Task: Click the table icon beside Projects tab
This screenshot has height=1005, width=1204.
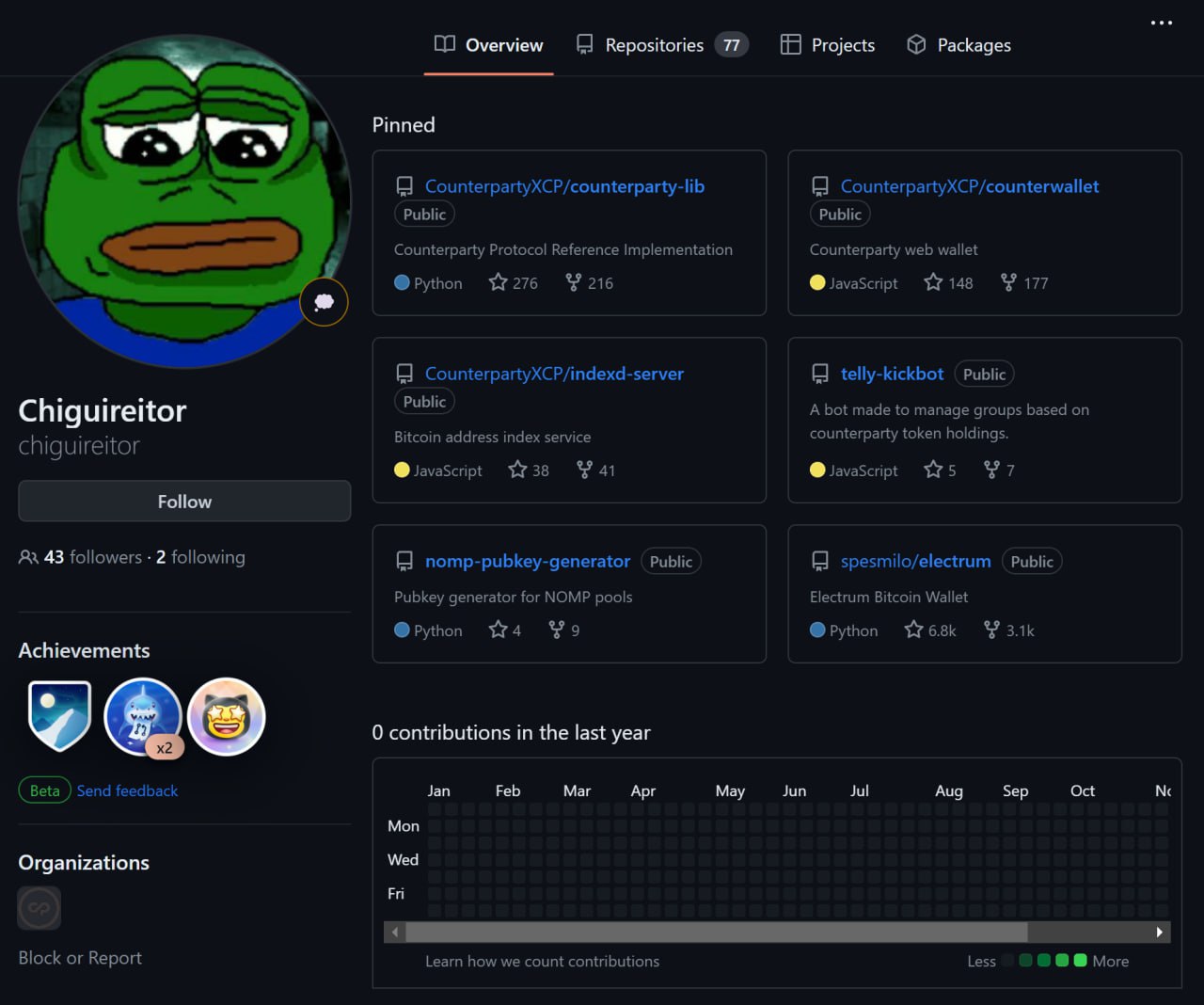Action: click(790, 44)
